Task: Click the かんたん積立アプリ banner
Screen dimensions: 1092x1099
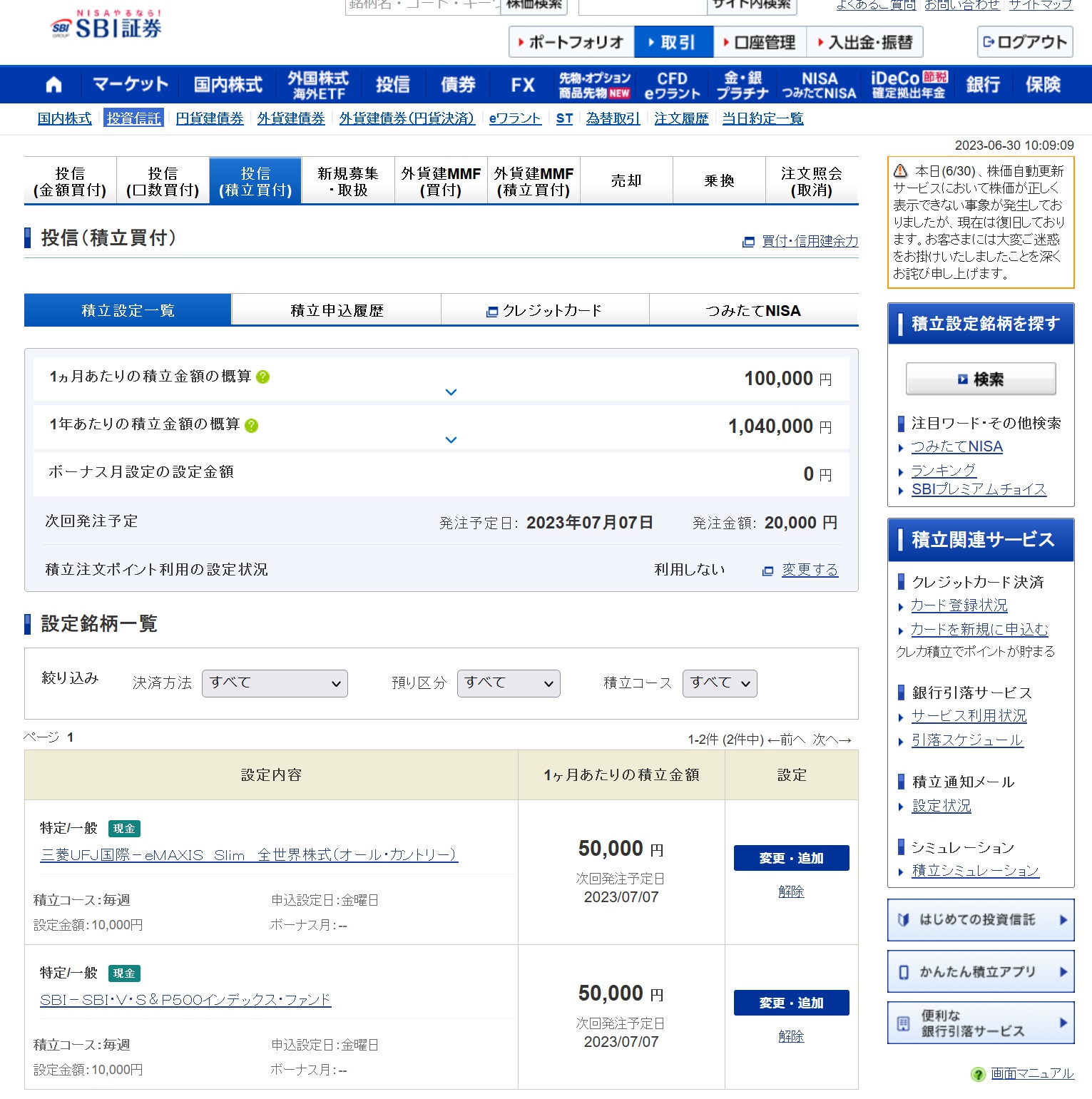Action: coord(981,971)
